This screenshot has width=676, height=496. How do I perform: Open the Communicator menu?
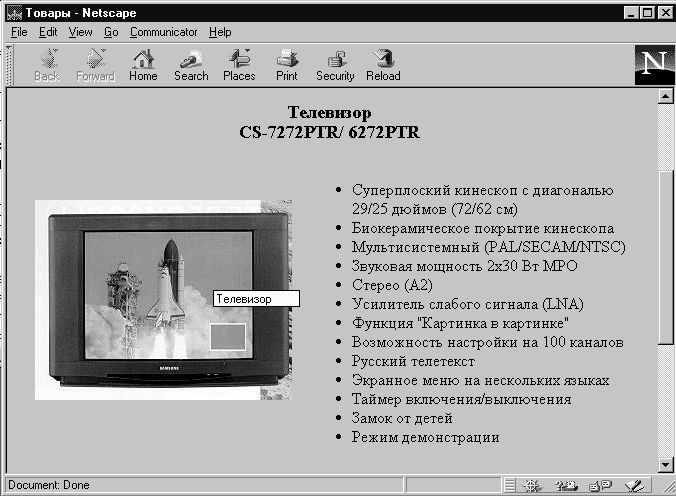[x=164, y=32]
